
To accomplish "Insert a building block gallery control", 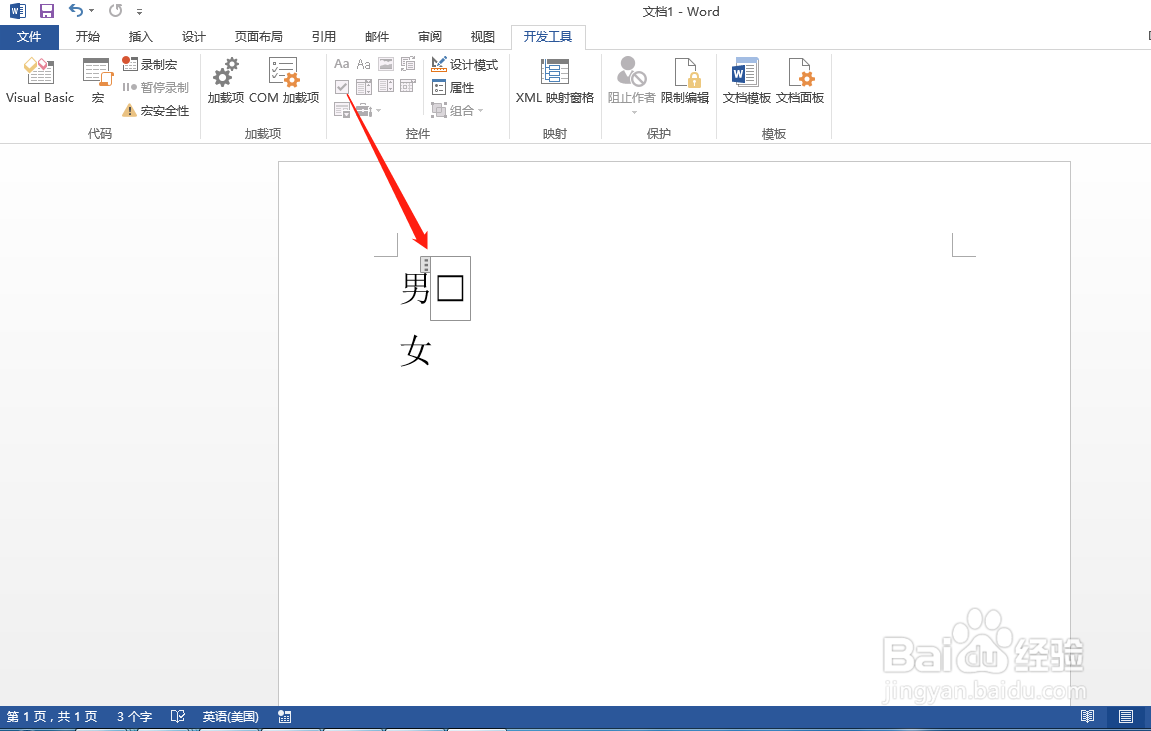I will pos(408,64).
